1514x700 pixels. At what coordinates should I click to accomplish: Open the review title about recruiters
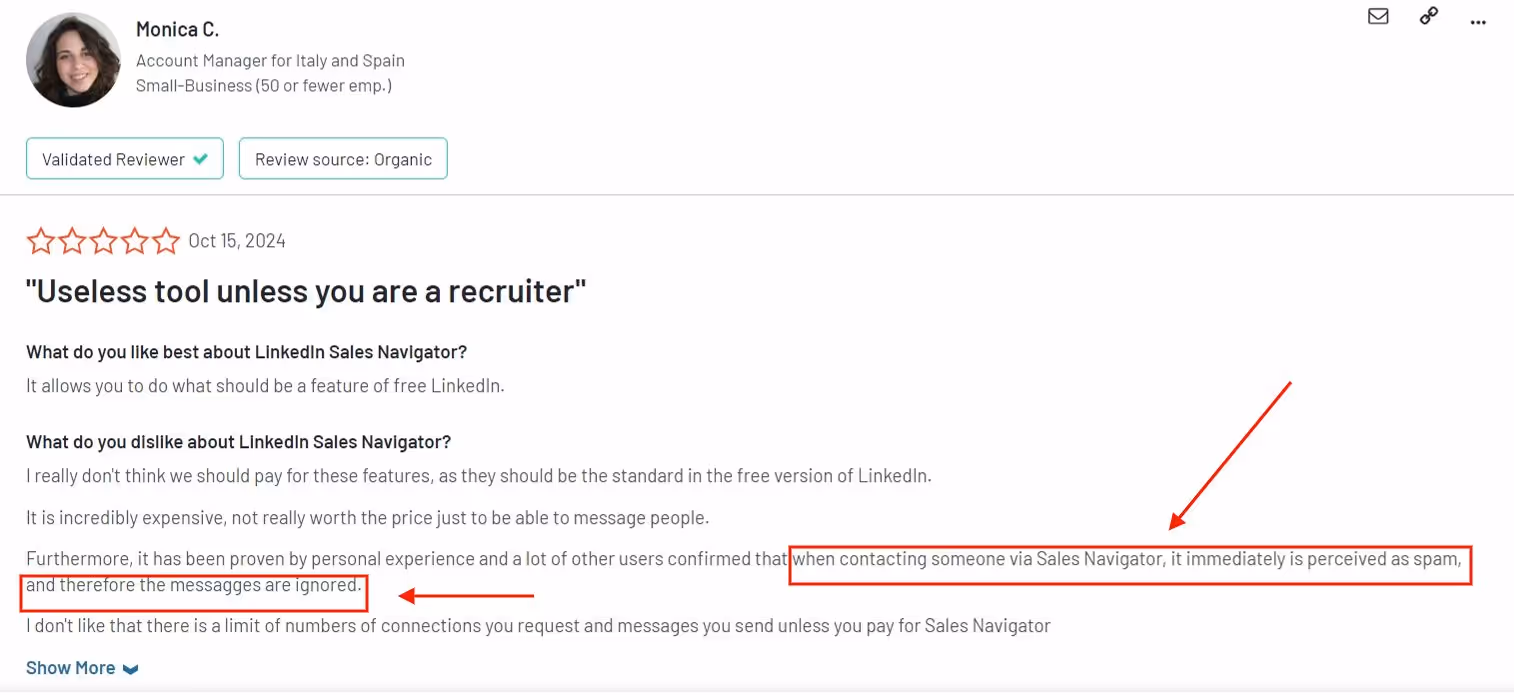pyautogui.click(x=304, y=291)
